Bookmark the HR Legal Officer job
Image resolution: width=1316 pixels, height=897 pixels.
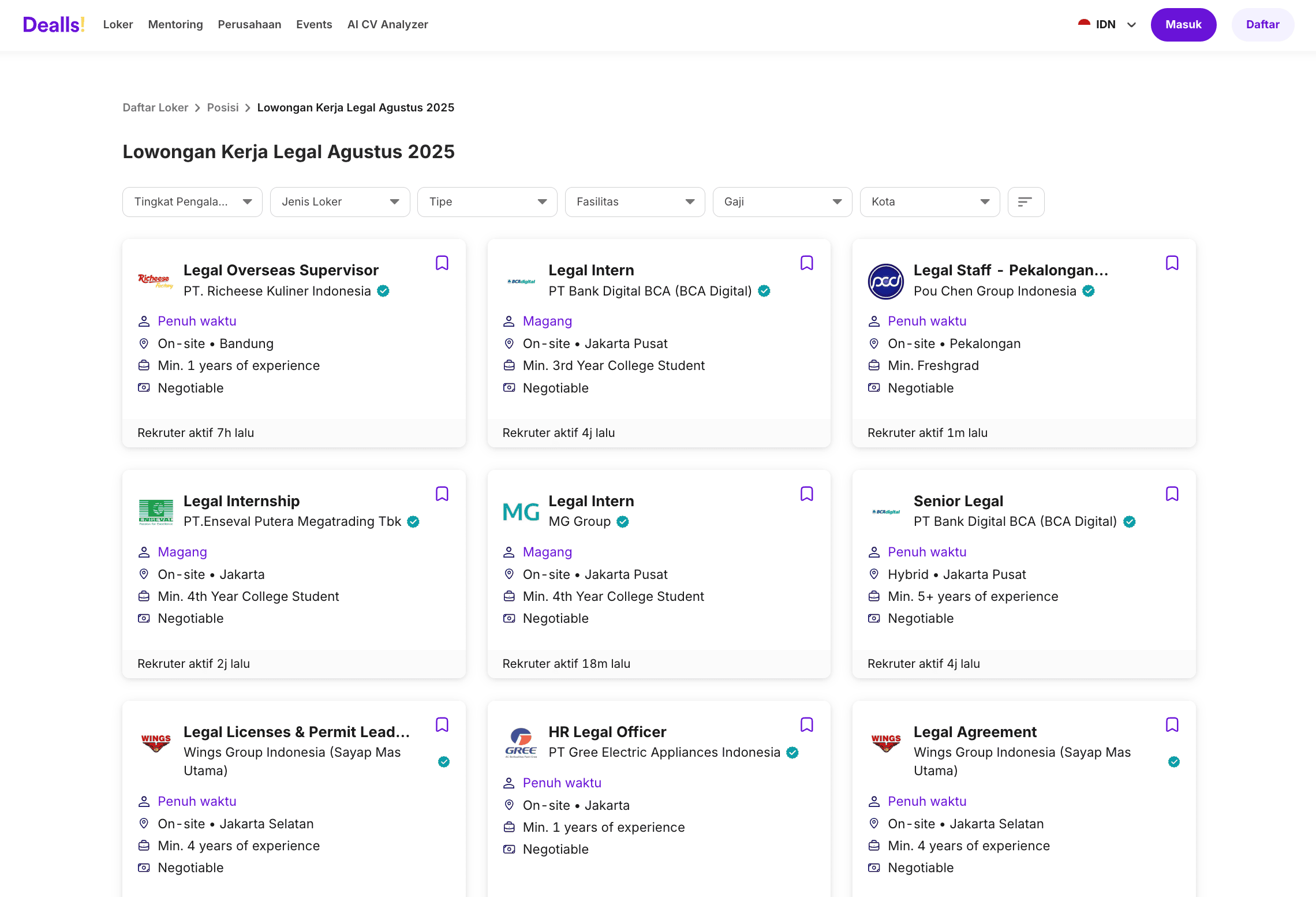(x=807, y=725)
